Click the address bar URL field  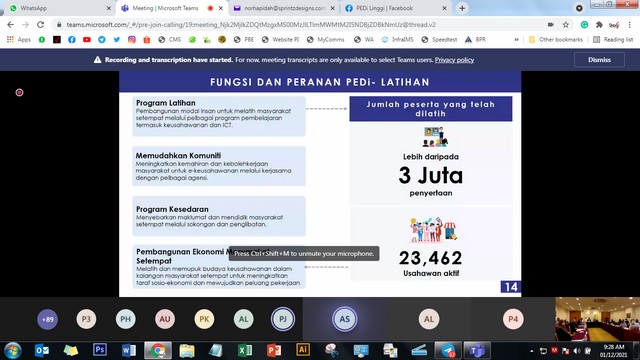302,25
